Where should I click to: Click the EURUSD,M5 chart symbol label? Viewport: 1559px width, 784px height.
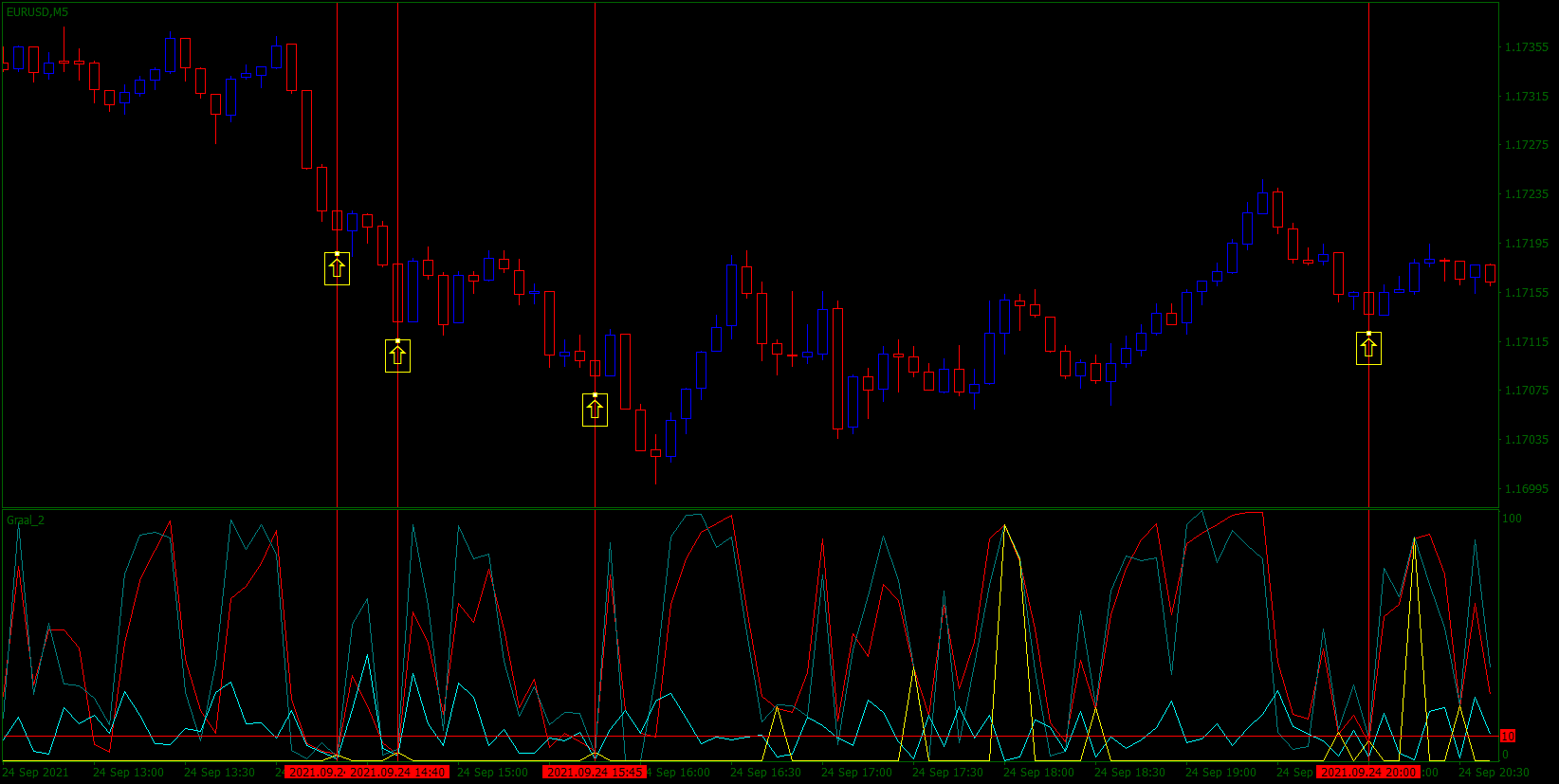[x=37, y=12]
